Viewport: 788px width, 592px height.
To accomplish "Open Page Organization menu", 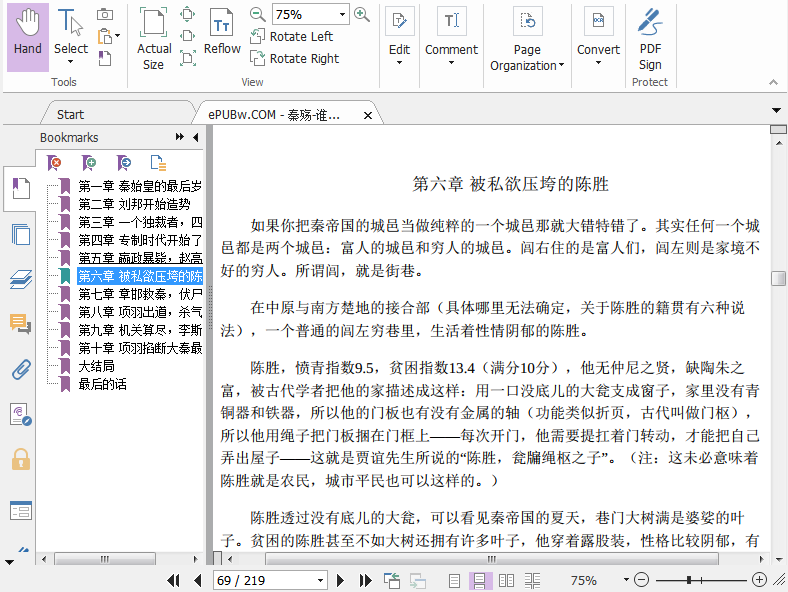I will (527, 39).
